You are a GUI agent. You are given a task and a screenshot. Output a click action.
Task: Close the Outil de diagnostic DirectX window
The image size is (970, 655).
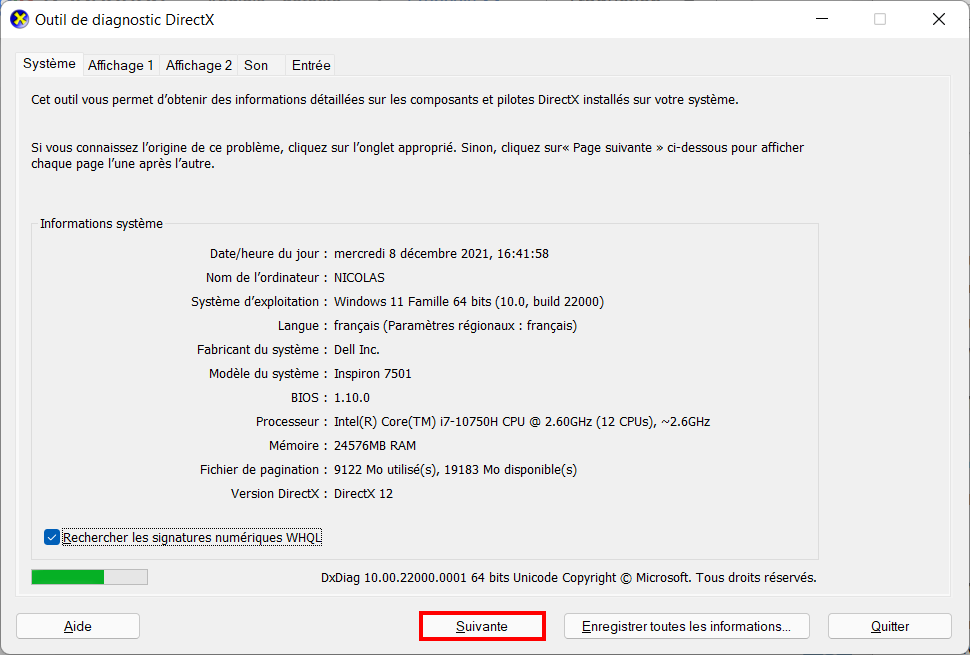point(938,19)
